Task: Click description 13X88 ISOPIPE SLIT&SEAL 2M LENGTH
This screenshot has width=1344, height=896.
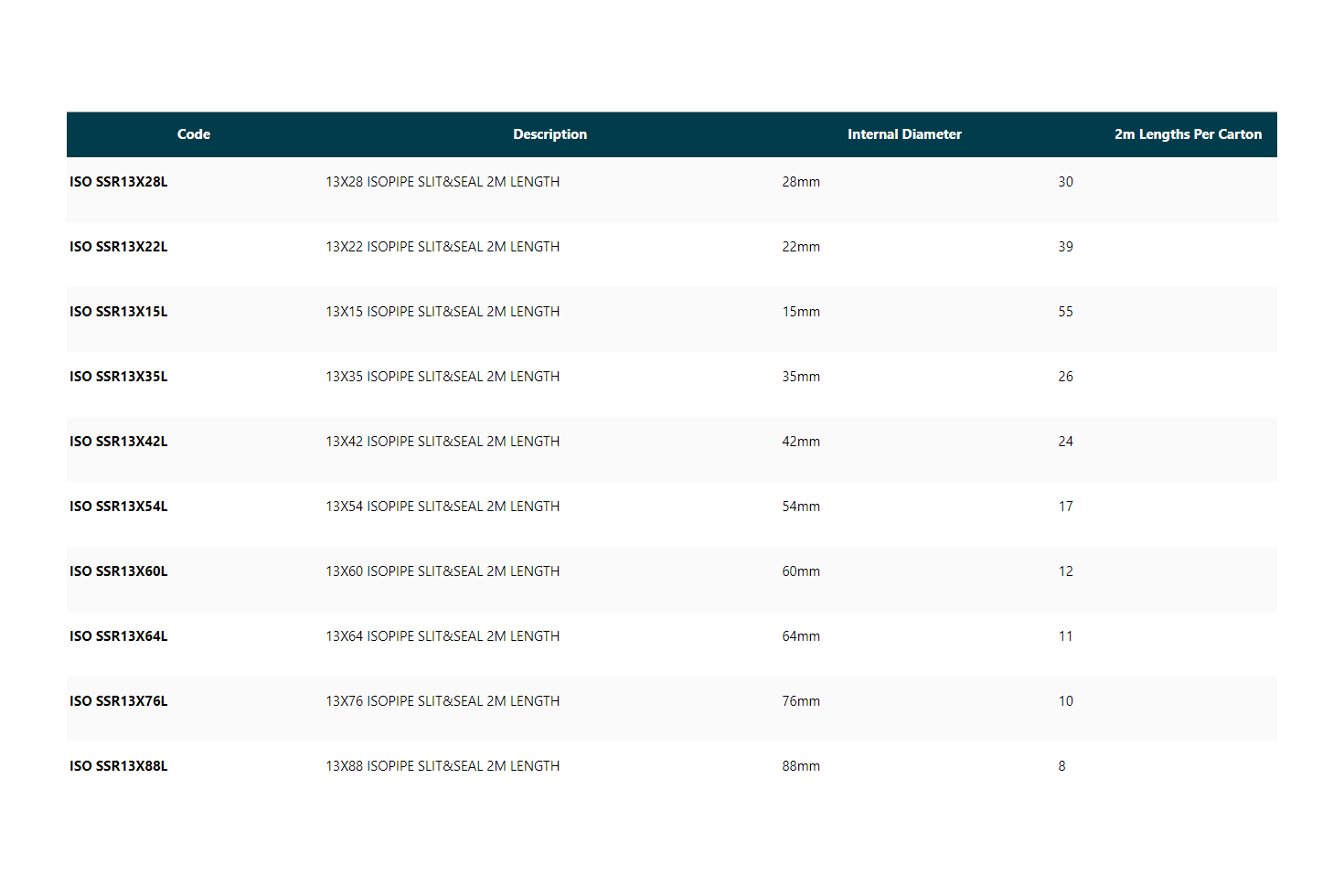Action: [443, 766]
